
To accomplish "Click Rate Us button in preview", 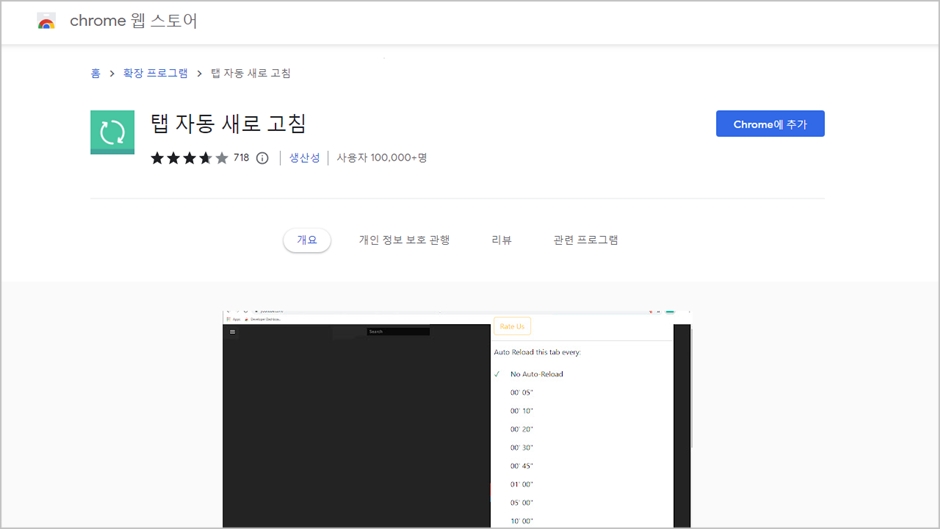I will click(x=512, y=326).
